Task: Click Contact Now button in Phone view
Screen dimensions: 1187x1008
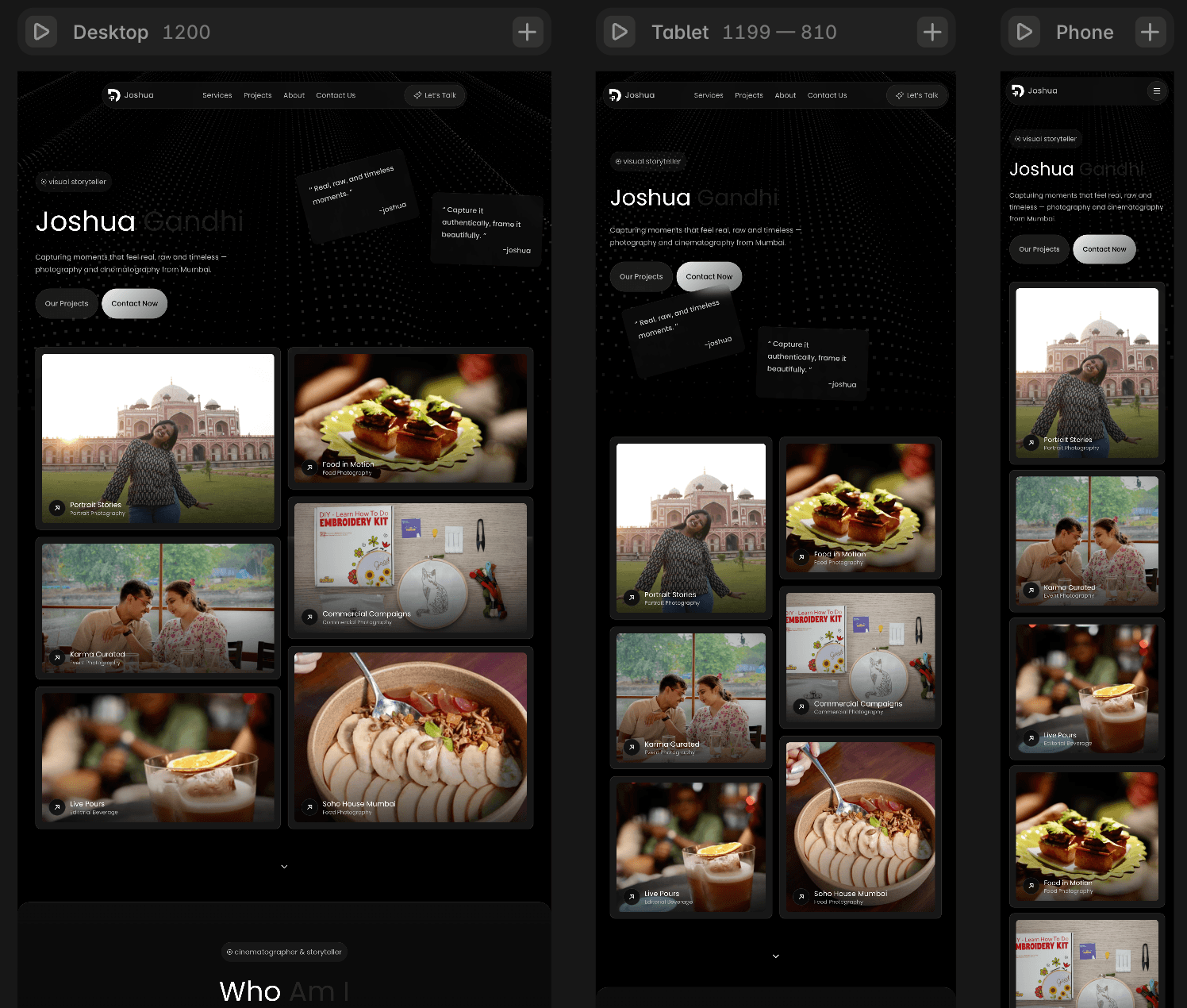Action: coord(1104,249)
